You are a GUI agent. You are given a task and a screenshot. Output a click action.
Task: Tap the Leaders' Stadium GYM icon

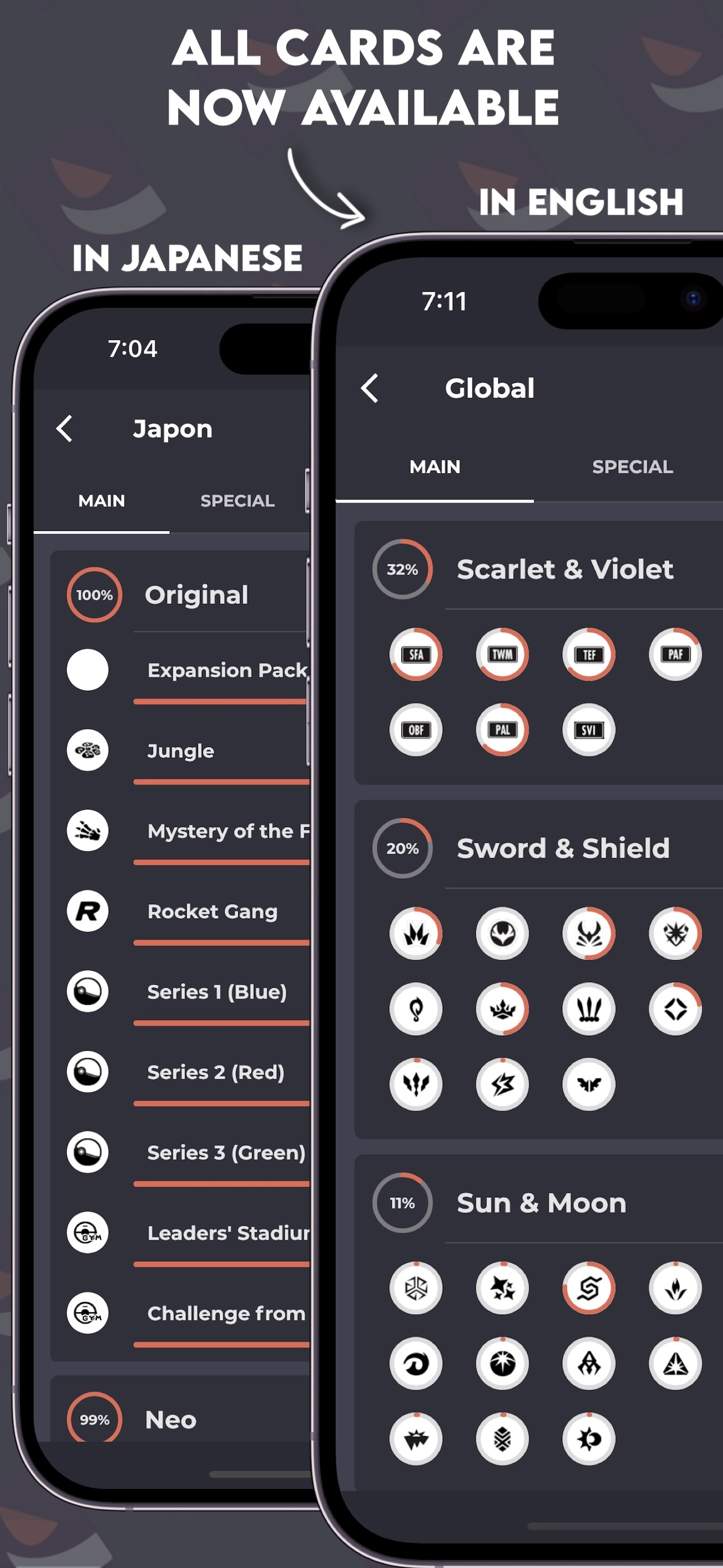point(87,1232)
